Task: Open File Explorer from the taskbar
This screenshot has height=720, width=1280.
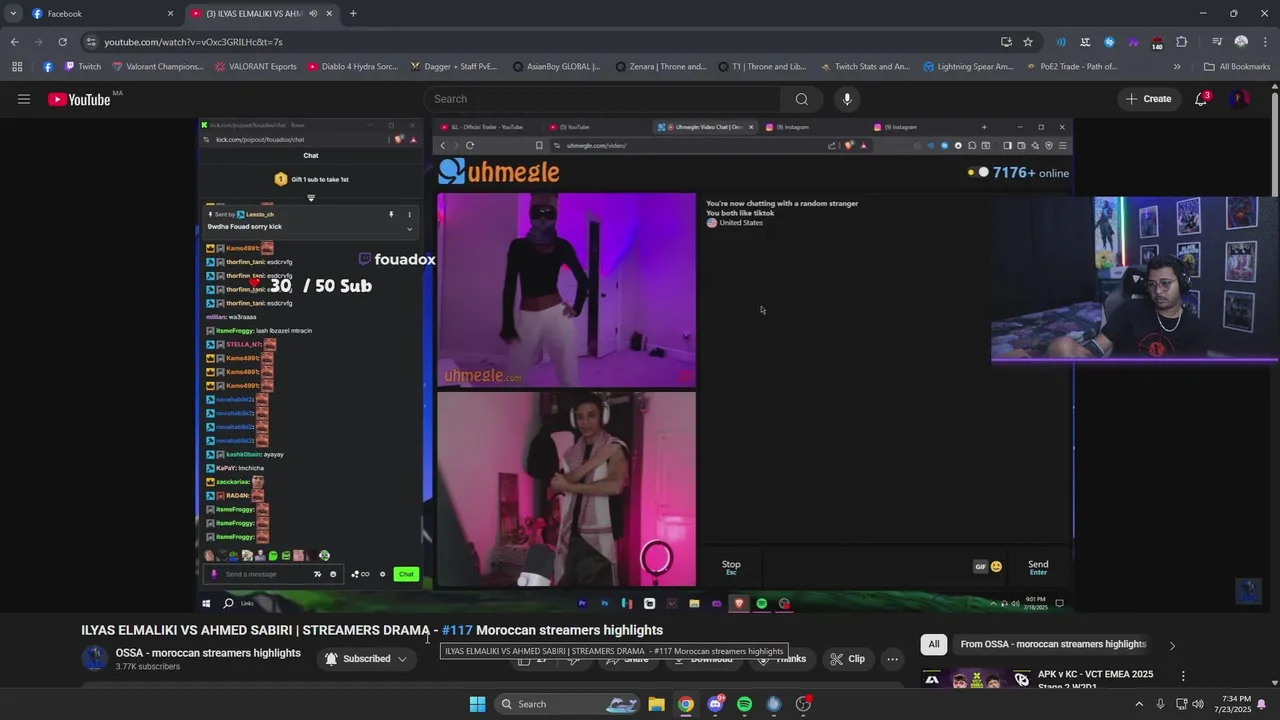Action: (656, 704)
